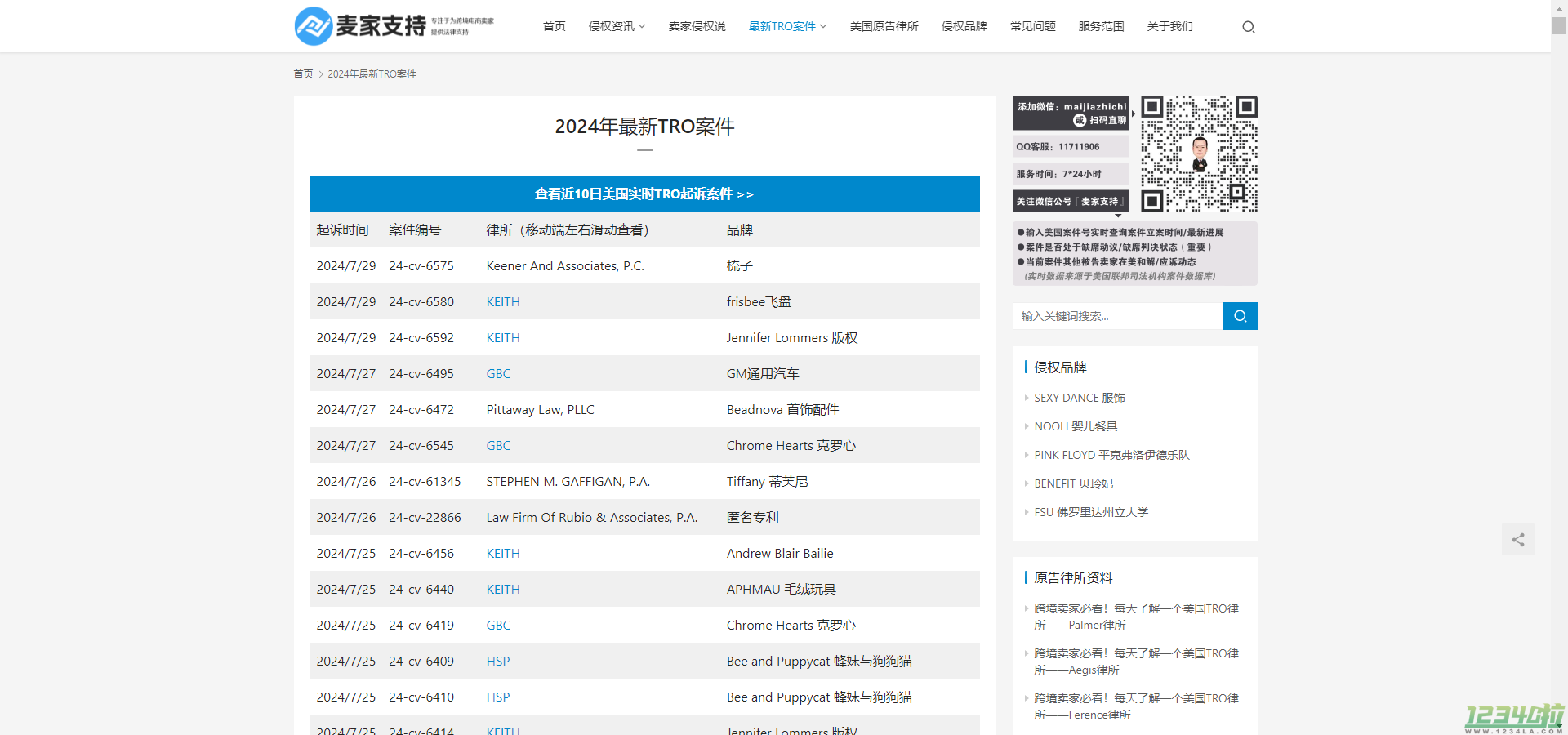Select Keener And Associates, P.C. cell
The height and width of the screenshot is (735, 1568).
[x=565, y=265]
